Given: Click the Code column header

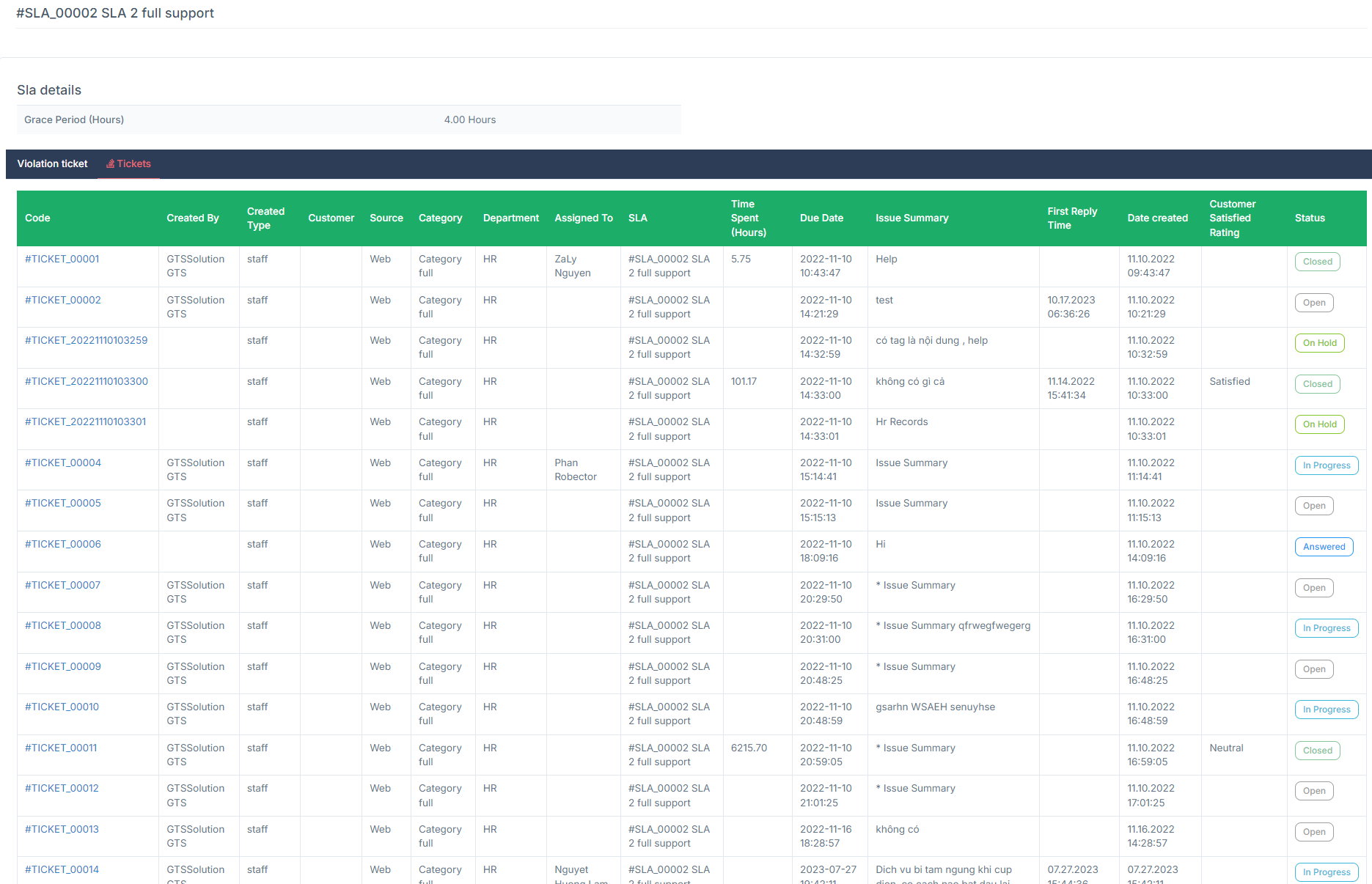Looking at the screenshot, I should [x=37, y=218].
